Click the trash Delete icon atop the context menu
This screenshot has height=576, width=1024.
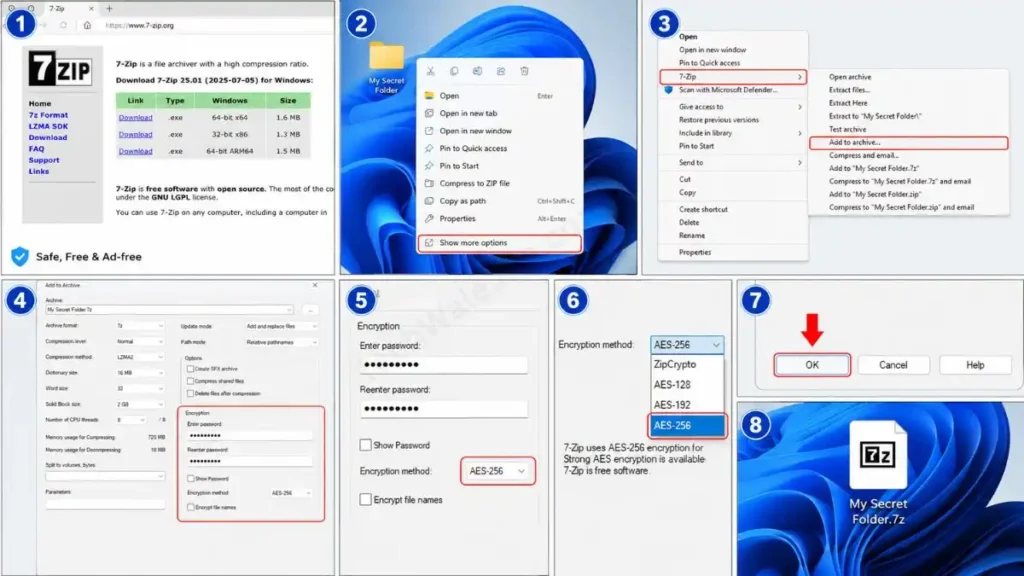pos(524,71)
